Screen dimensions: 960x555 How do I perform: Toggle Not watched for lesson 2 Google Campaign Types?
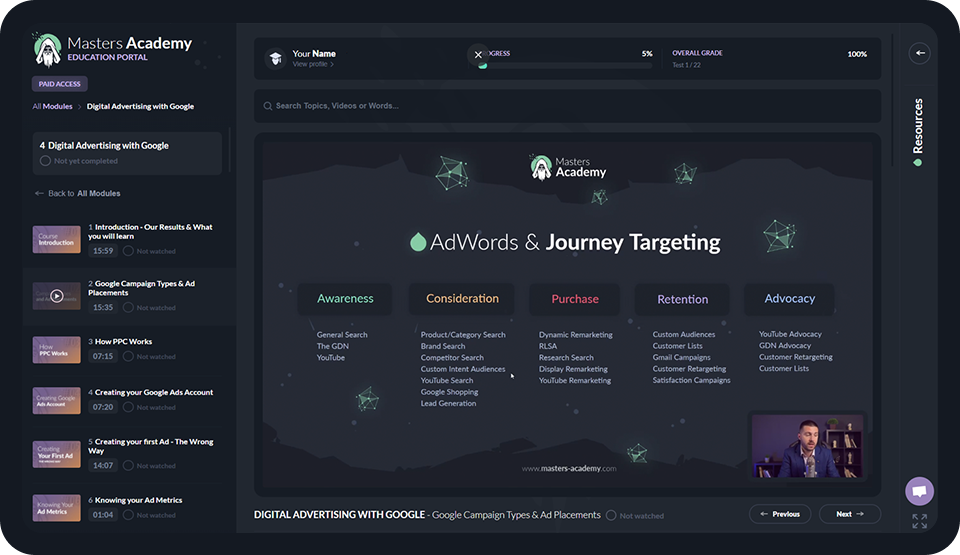click(x=128, y=308)
